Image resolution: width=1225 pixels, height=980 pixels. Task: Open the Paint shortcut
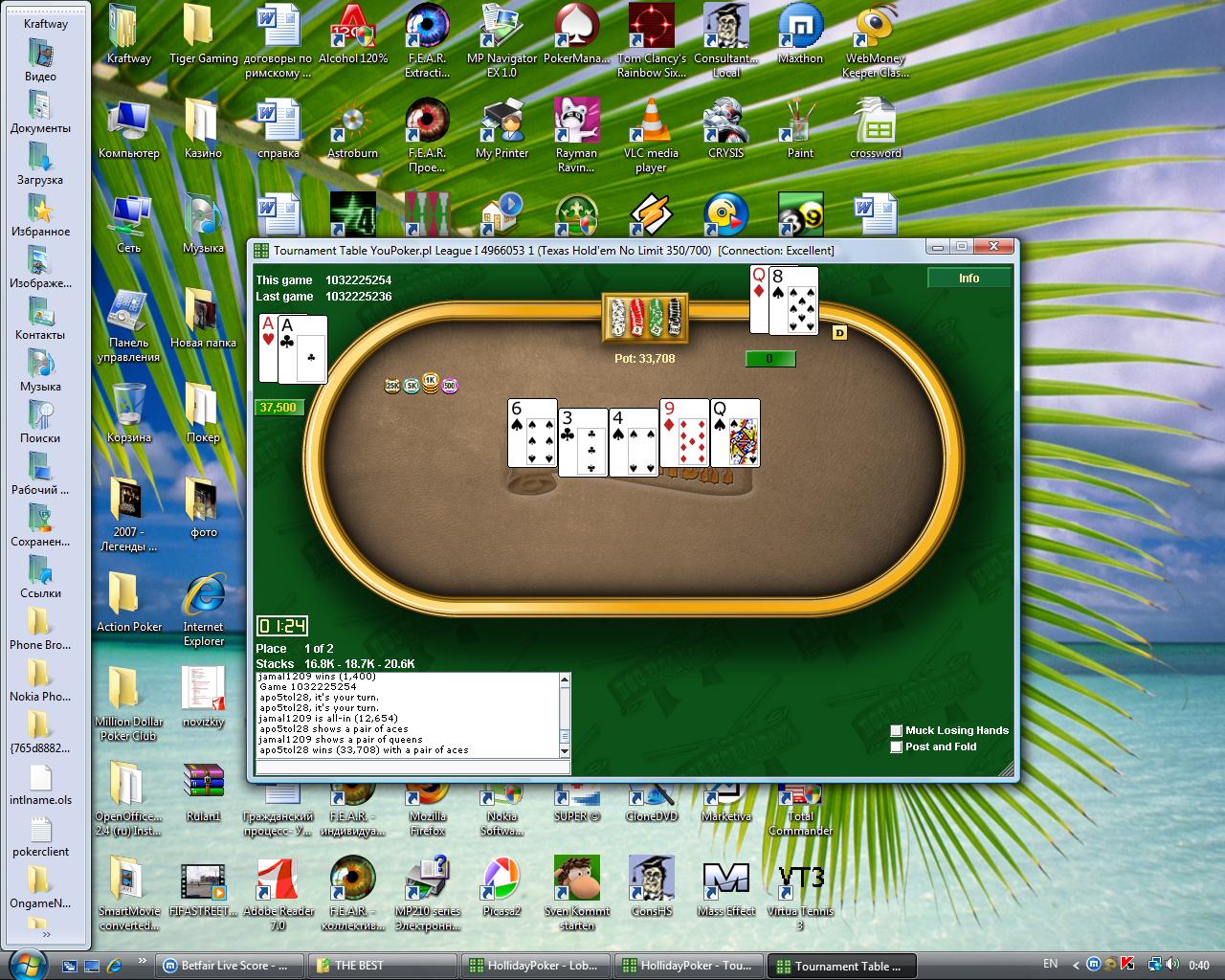click(x=800, y=129)
